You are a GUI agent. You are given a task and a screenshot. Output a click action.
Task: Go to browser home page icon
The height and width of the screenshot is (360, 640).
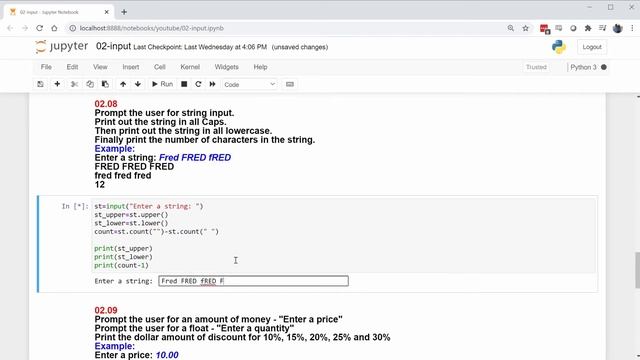coord(54,28)
